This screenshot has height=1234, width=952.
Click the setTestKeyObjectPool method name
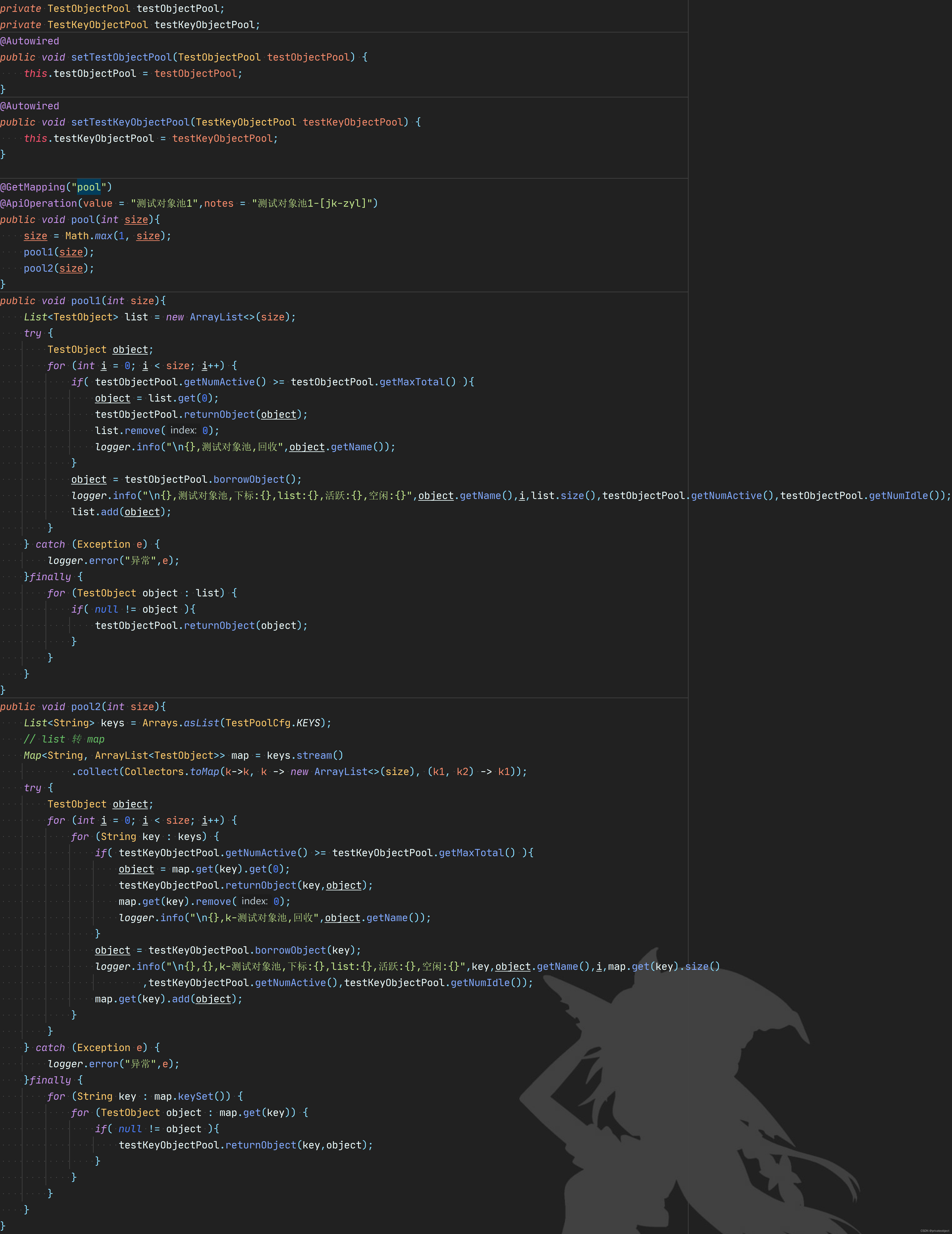130,122
